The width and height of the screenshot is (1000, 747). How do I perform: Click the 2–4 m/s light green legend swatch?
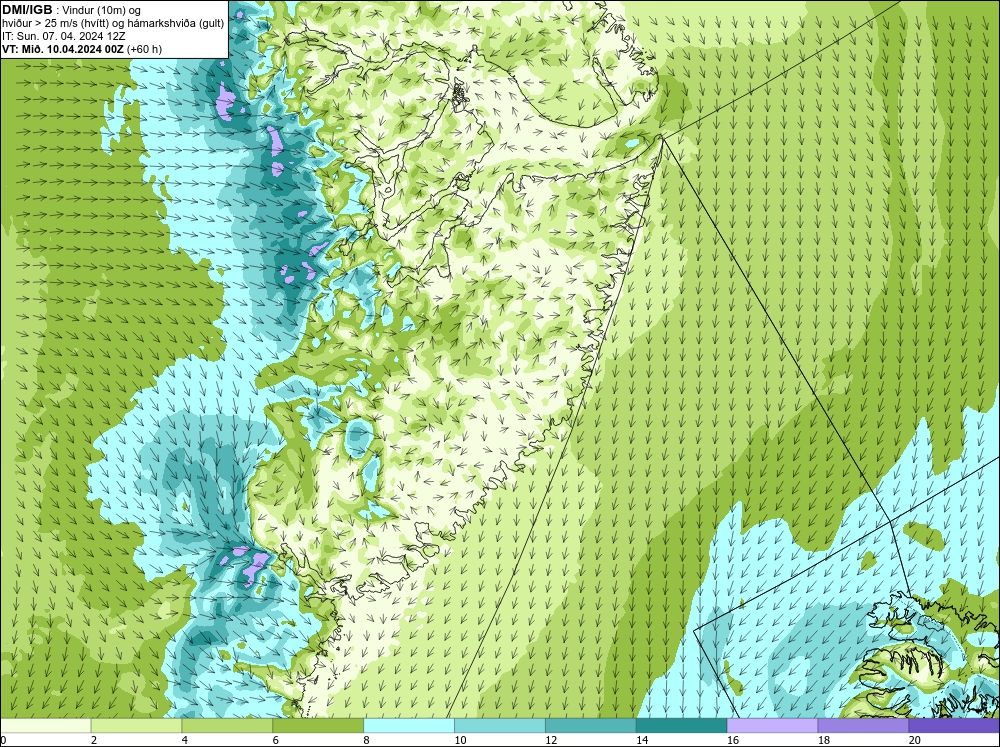point(136,726)
